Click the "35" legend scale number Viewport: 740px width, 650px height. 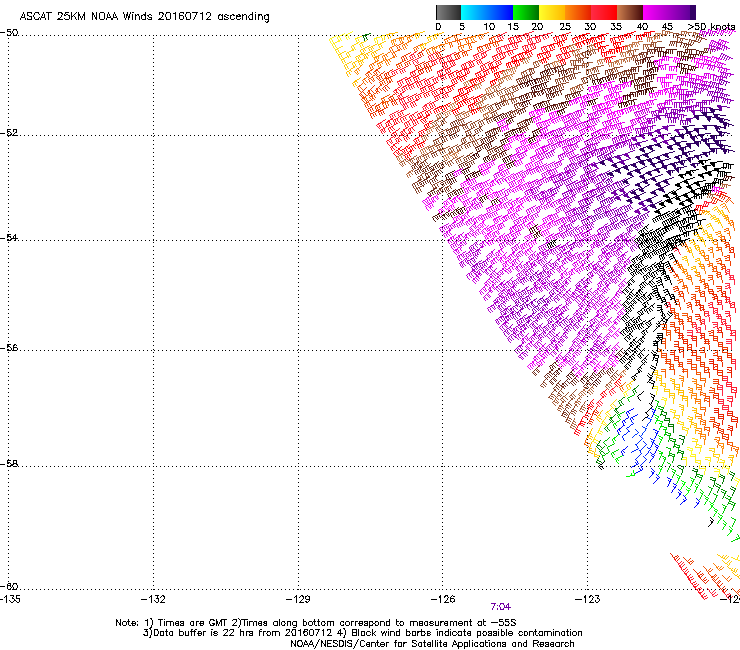(x=616, y=27)
